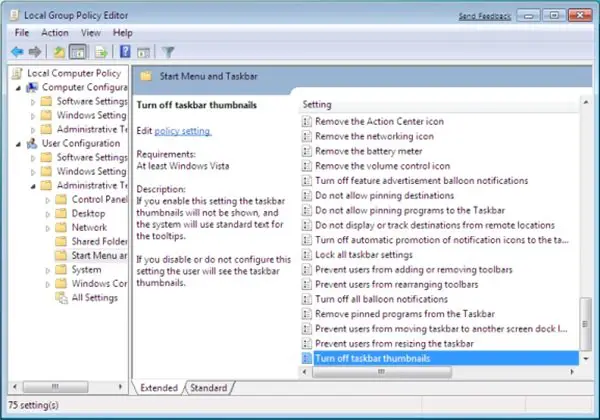This screenshot has width=600, height=420.
Task: Select Turn off feature advertisement balloon notifications
Action: (422, 181)
